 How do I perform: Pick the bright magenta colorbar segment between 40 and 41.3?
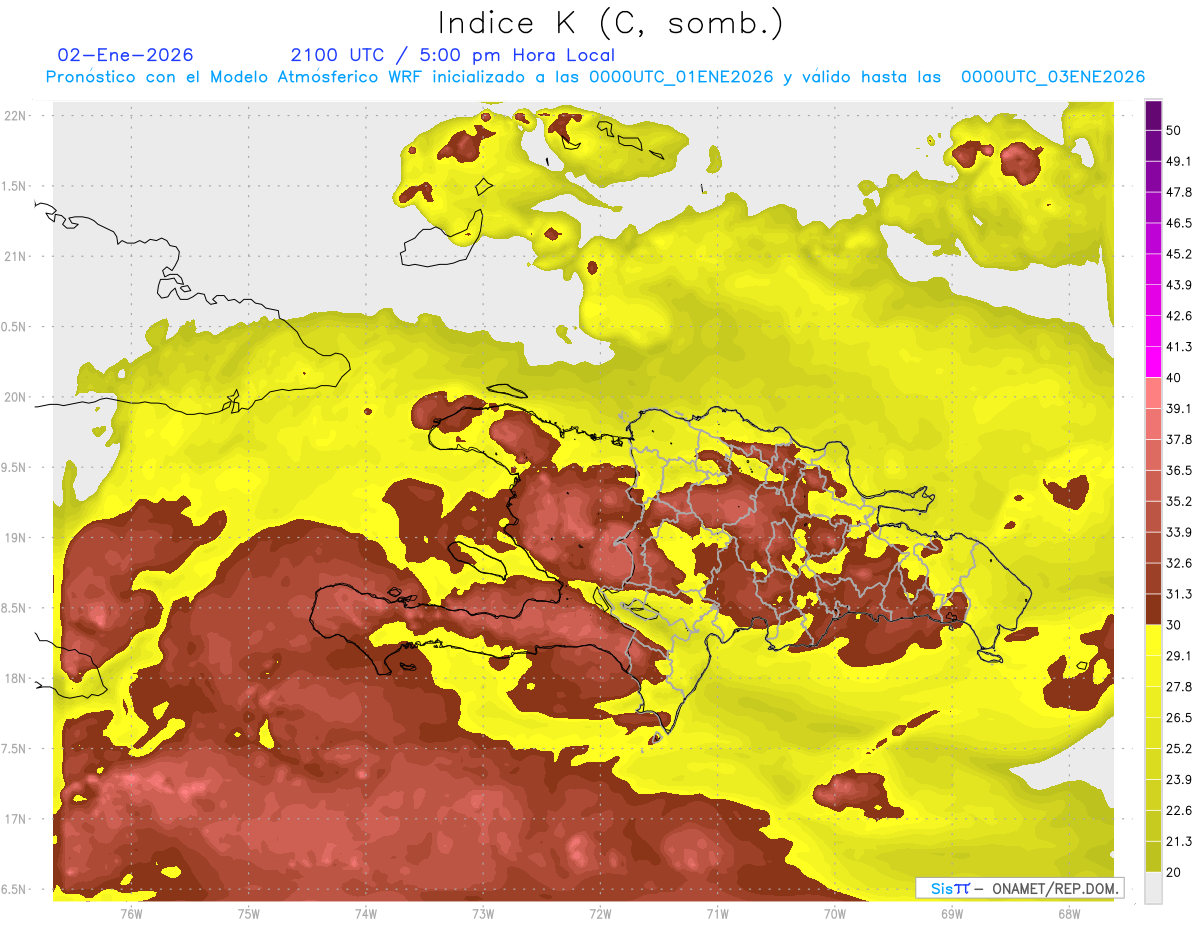(x=1153, y=363)
